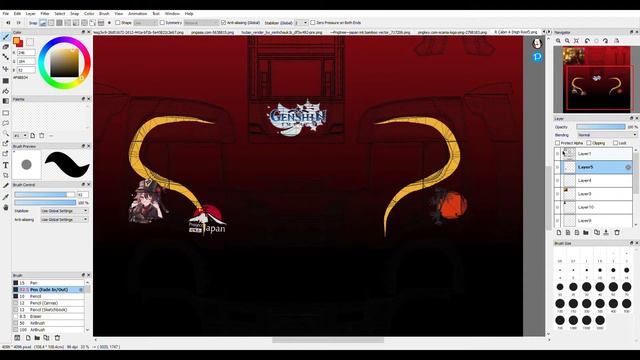Fit canvas to window in Navigator
This screenshot has width=640, height=360.
[x=576, y=41]
